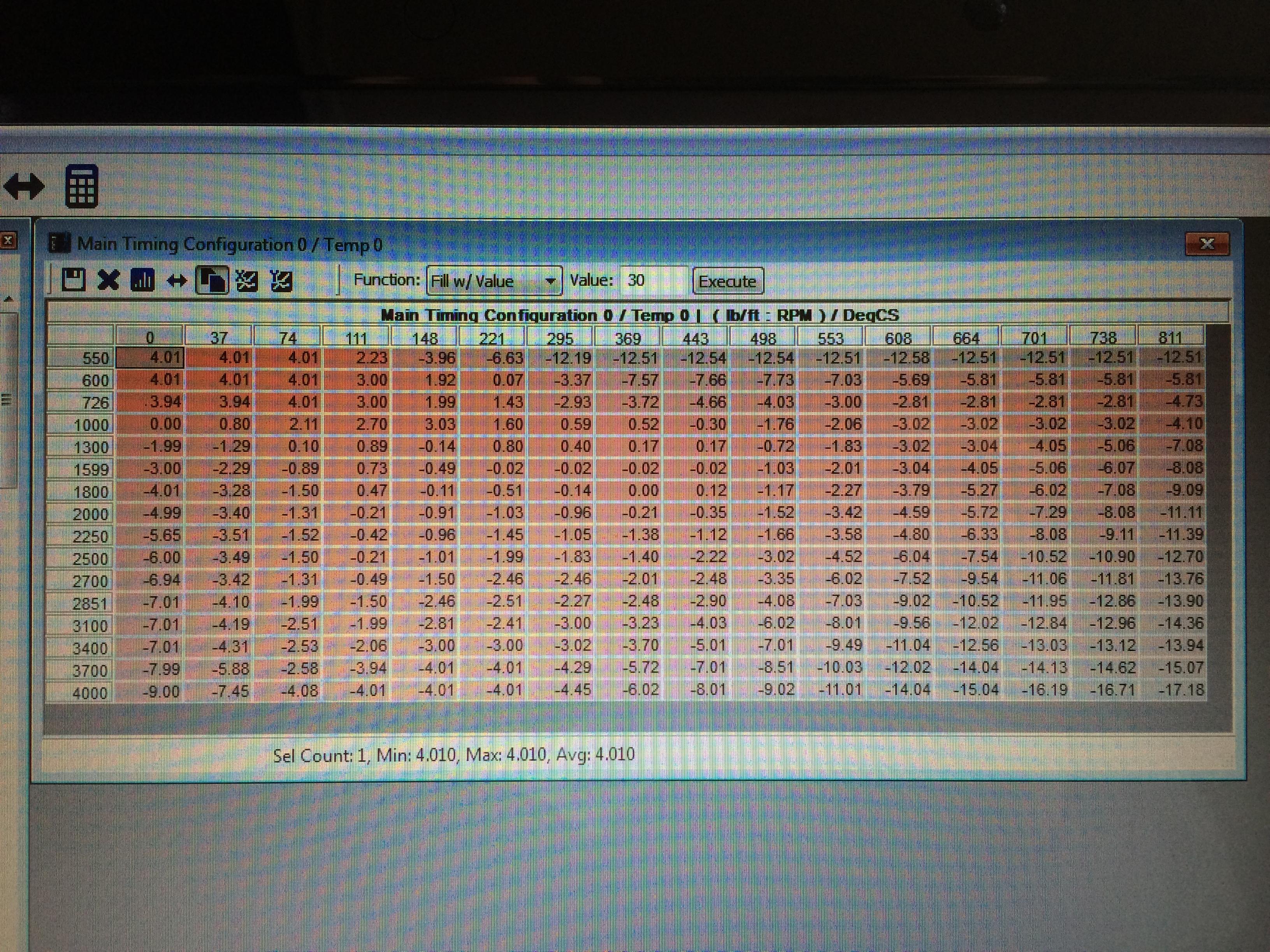Click the black X cancel icon in toolbar
The width and height of the screenshot is (1270, 952).
tap(109, 280)
